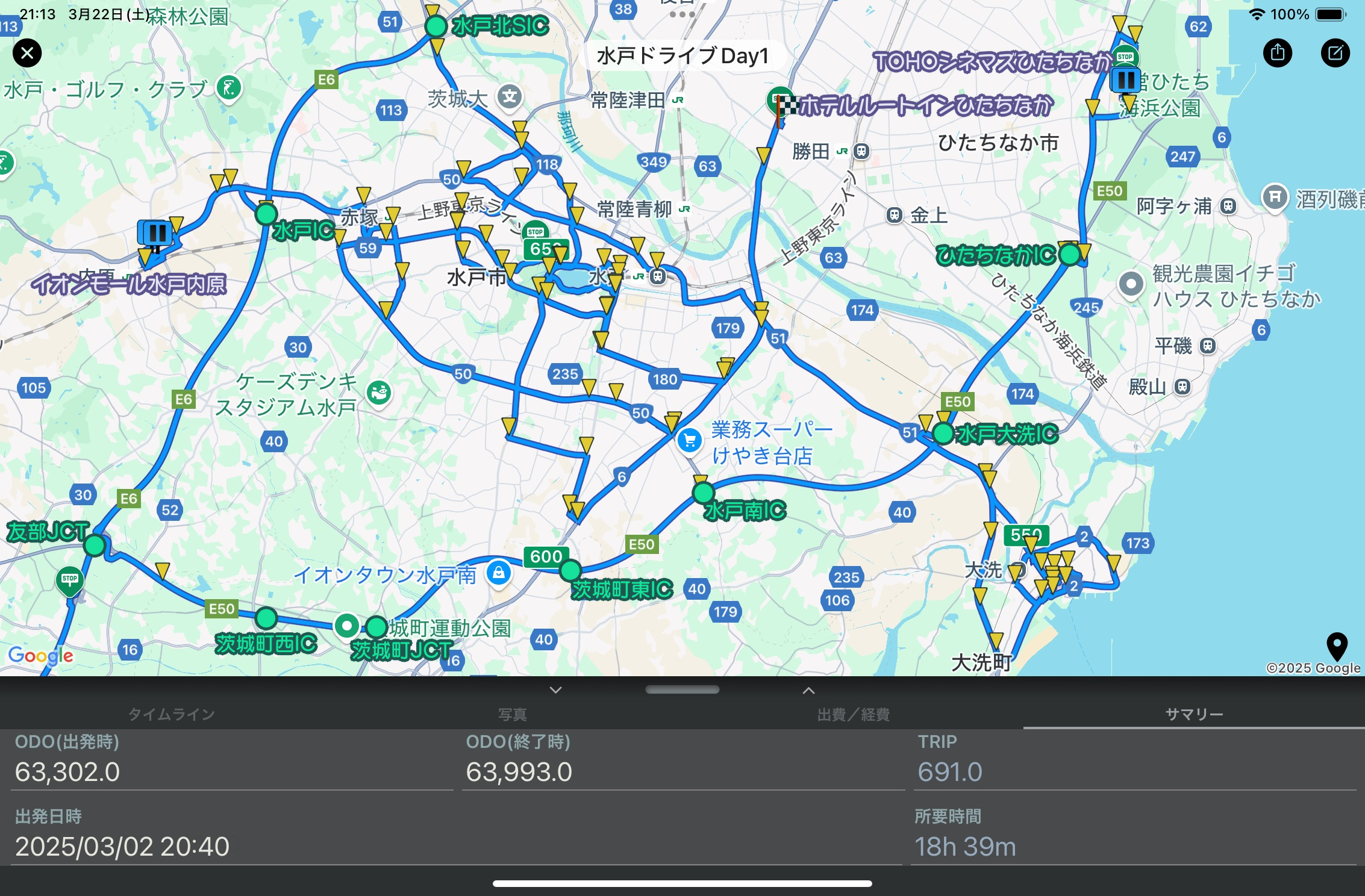Tap the share icon at top right
Viewport: 1365px width, 896px height.
[1278, 53]
